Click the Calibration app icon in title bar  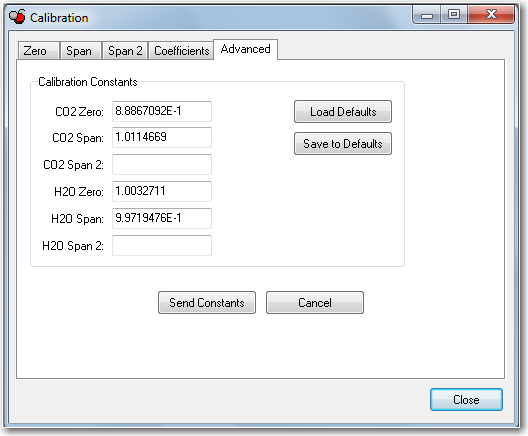[x=18, y=17]
